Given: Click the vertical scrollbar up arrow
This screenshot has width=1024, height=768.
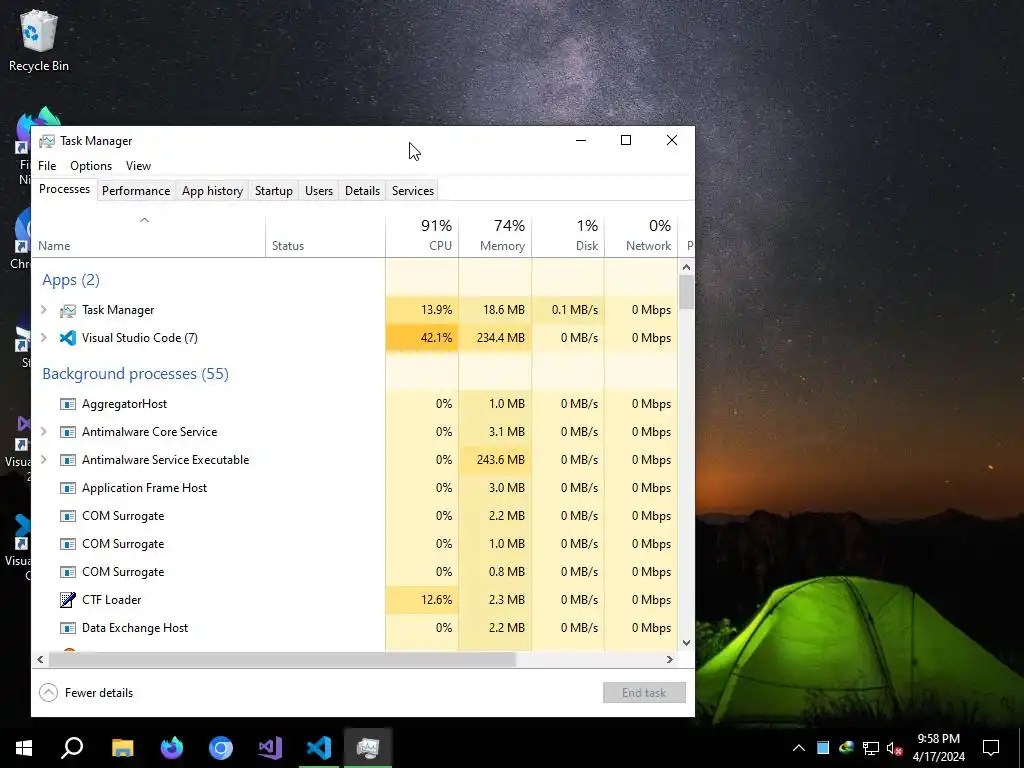Looking at the screenshot, I should click(x=686, y=266).
